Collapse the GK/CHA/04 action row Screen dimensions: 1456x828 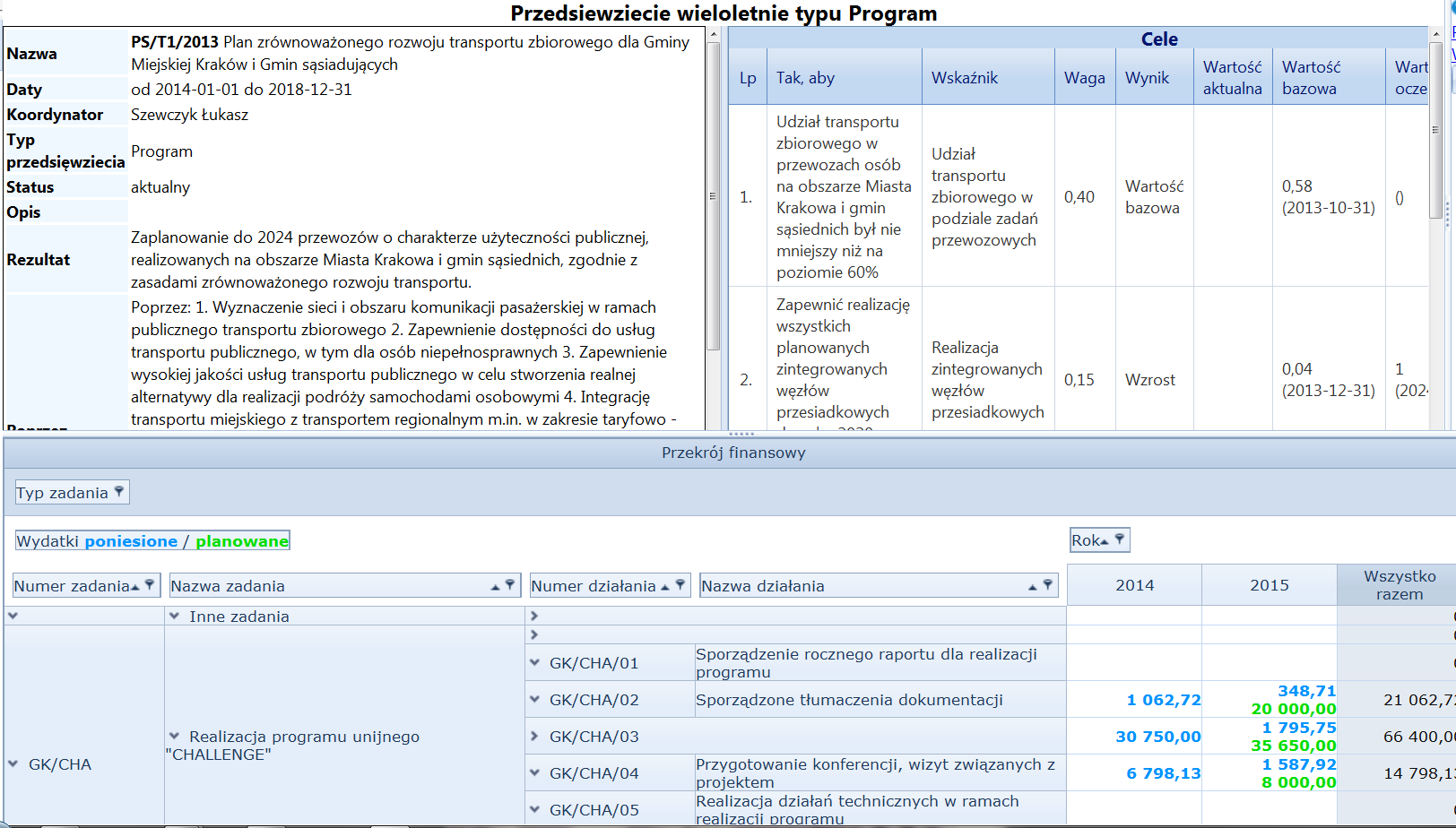(534, 773)
